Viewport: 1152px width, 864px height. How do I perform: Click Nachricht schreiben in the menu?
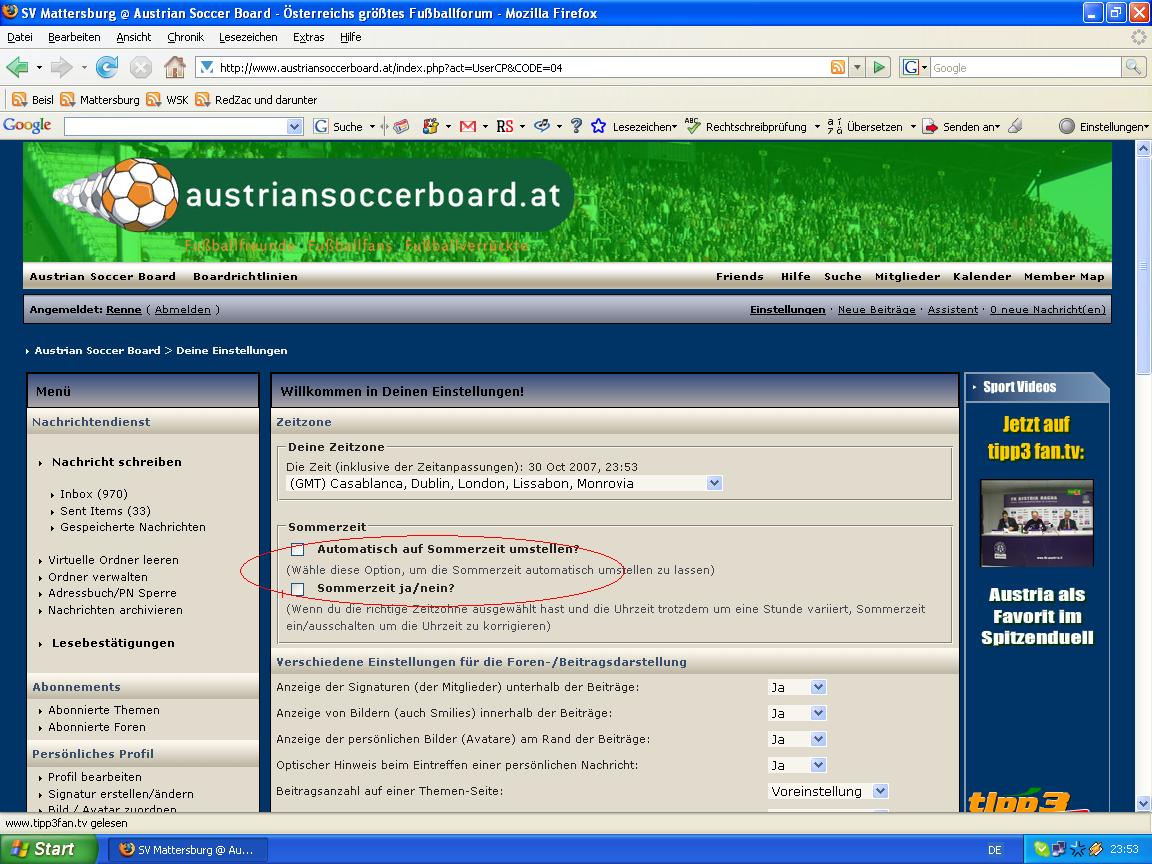click(x=117, y=462)
